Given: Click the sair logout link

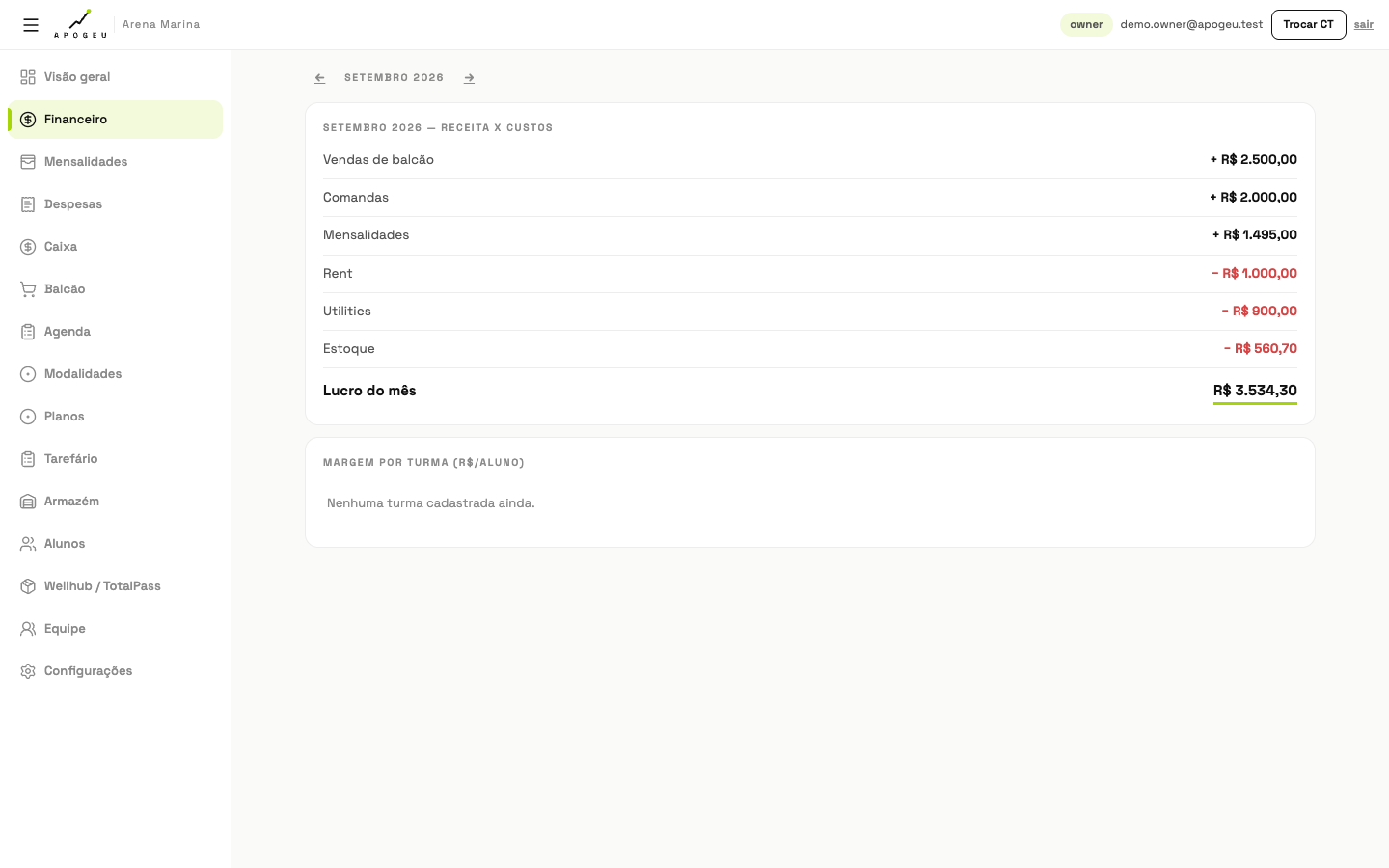Looking at the screenshot, I should point(1363,25).
